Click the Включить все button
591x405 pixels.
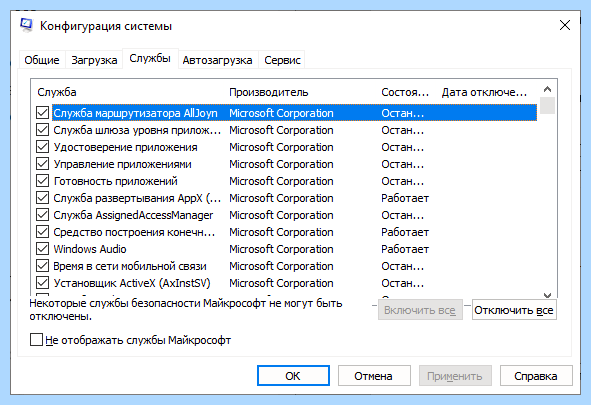coord(420,310)
